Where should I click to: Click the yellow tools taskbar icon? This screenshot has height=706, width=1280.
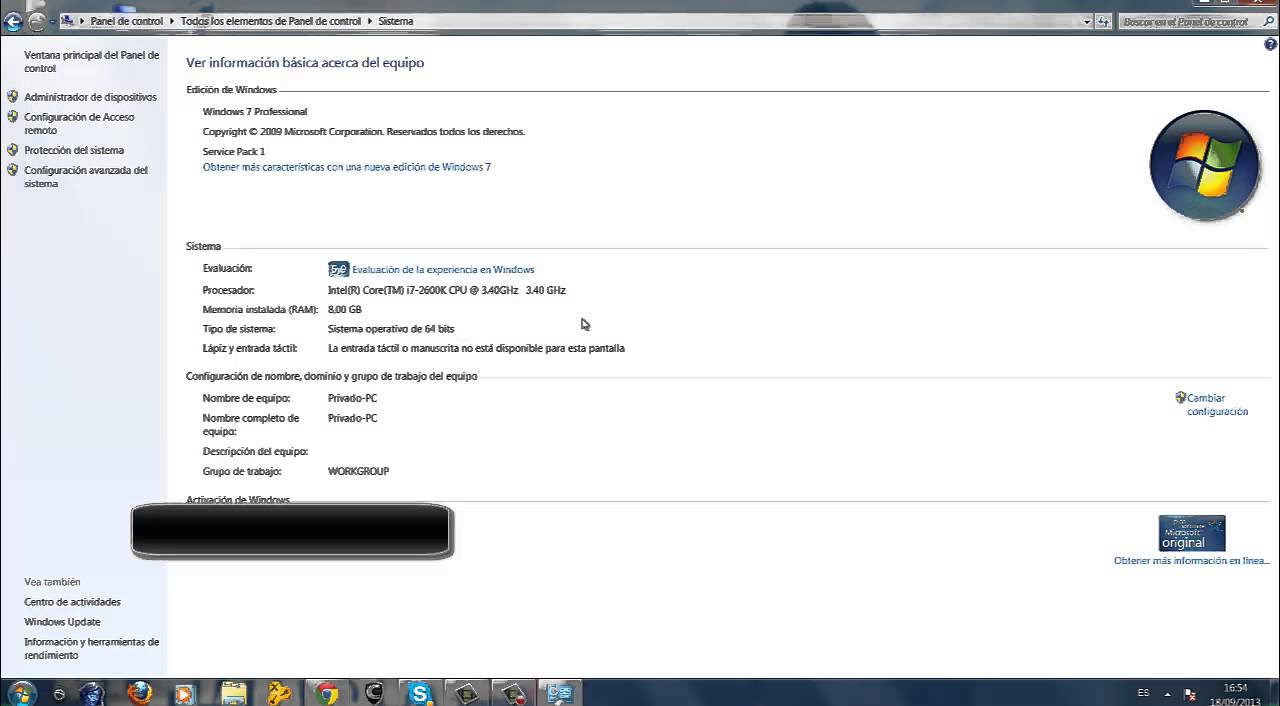pyautogui.click(x=279, y=692)
